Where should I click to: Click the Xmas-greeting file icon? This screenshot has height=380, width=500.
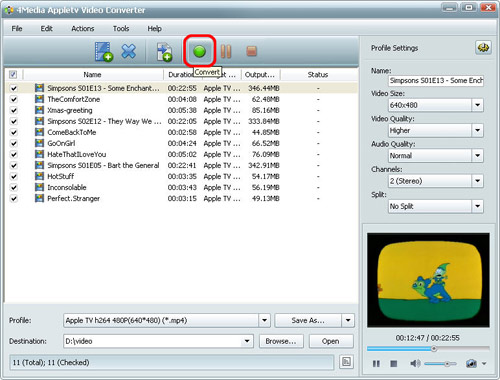tap(39, 110)
